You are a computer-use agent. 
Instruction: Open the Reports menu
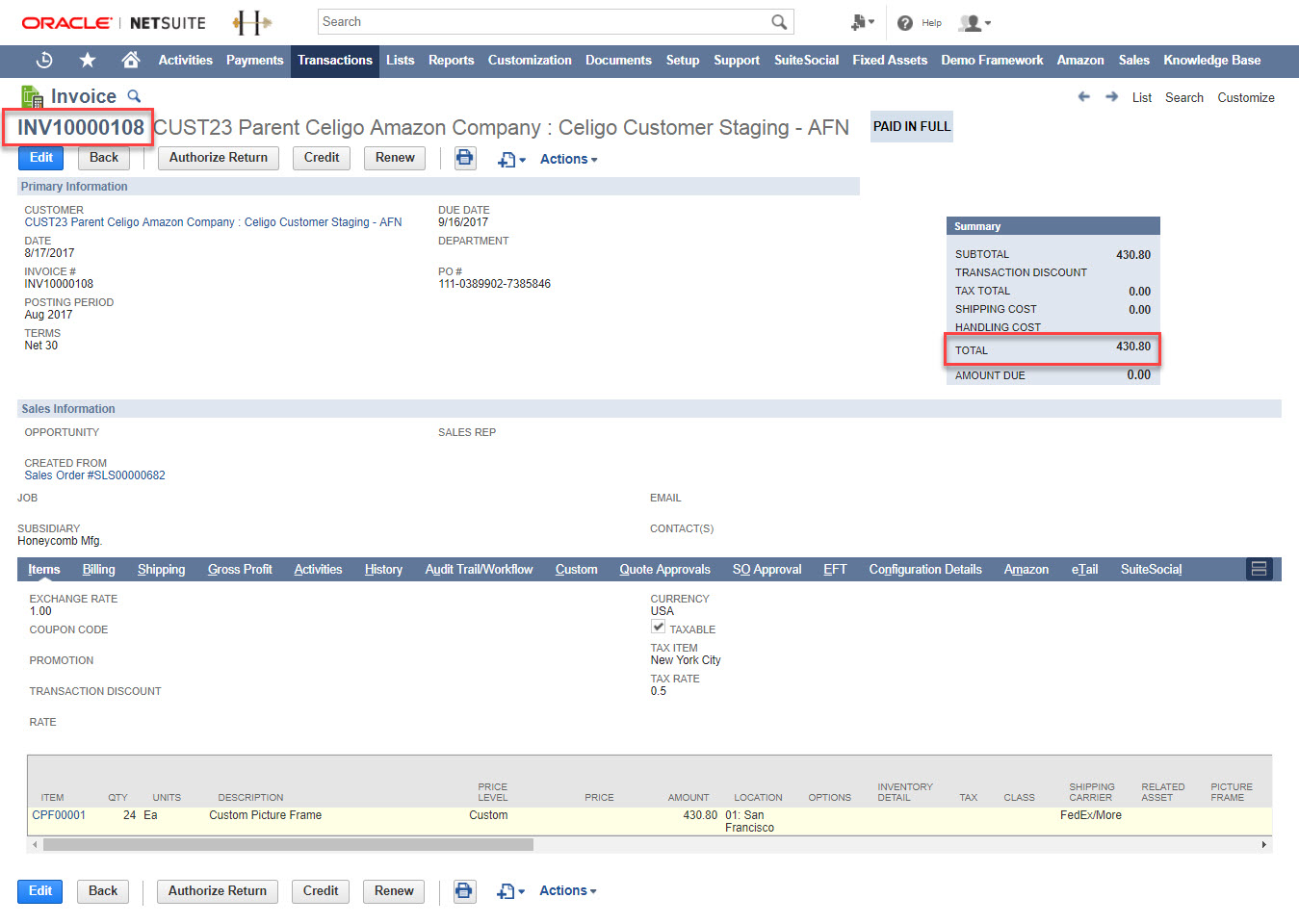coord(452,60)
